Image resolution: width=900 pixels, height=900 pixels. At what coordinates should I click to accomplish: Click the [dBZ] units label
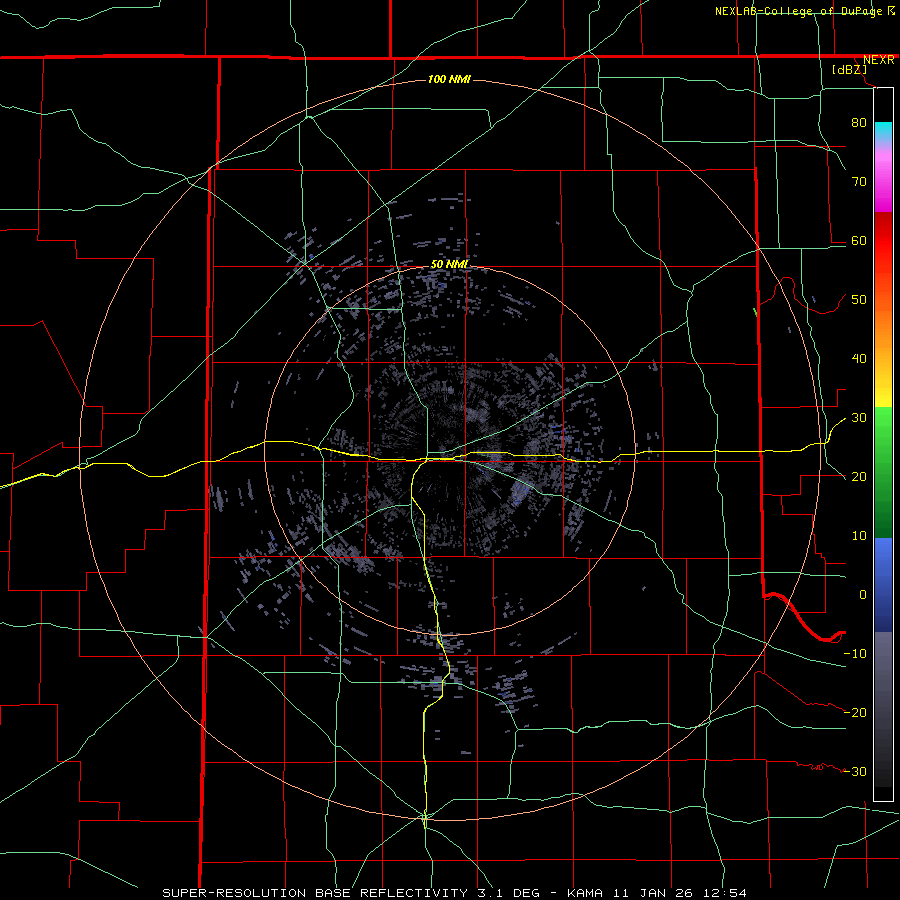tap(850, 69)
